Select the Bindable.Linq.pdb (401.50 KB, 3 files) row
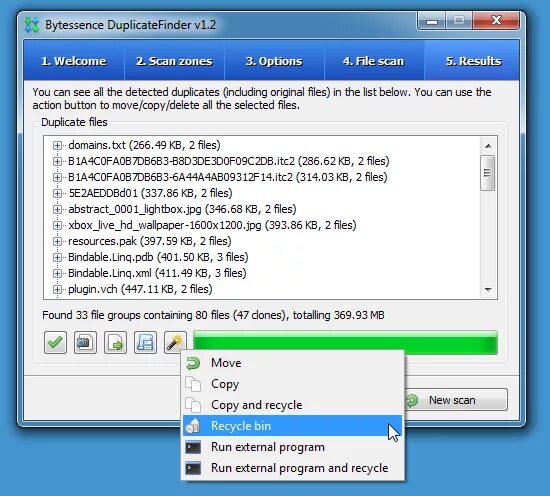The width and height of the screenshot is (550, 496). point(158,257)
